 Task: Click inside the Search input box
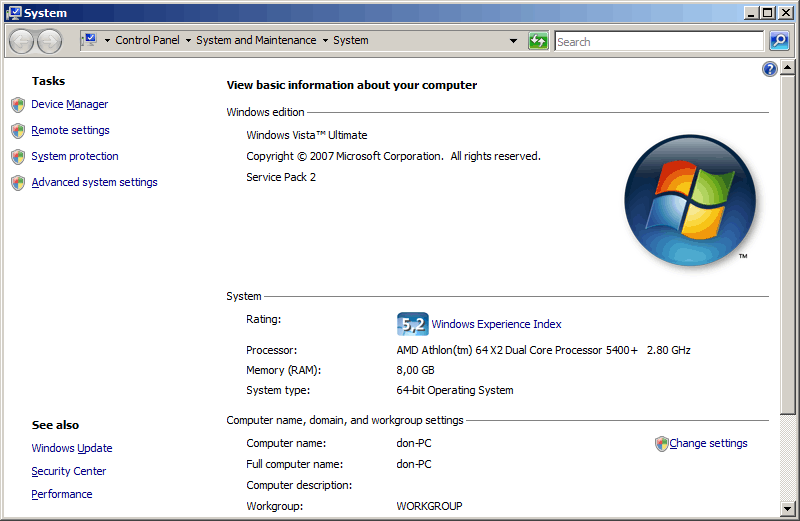tap(658, 42)
